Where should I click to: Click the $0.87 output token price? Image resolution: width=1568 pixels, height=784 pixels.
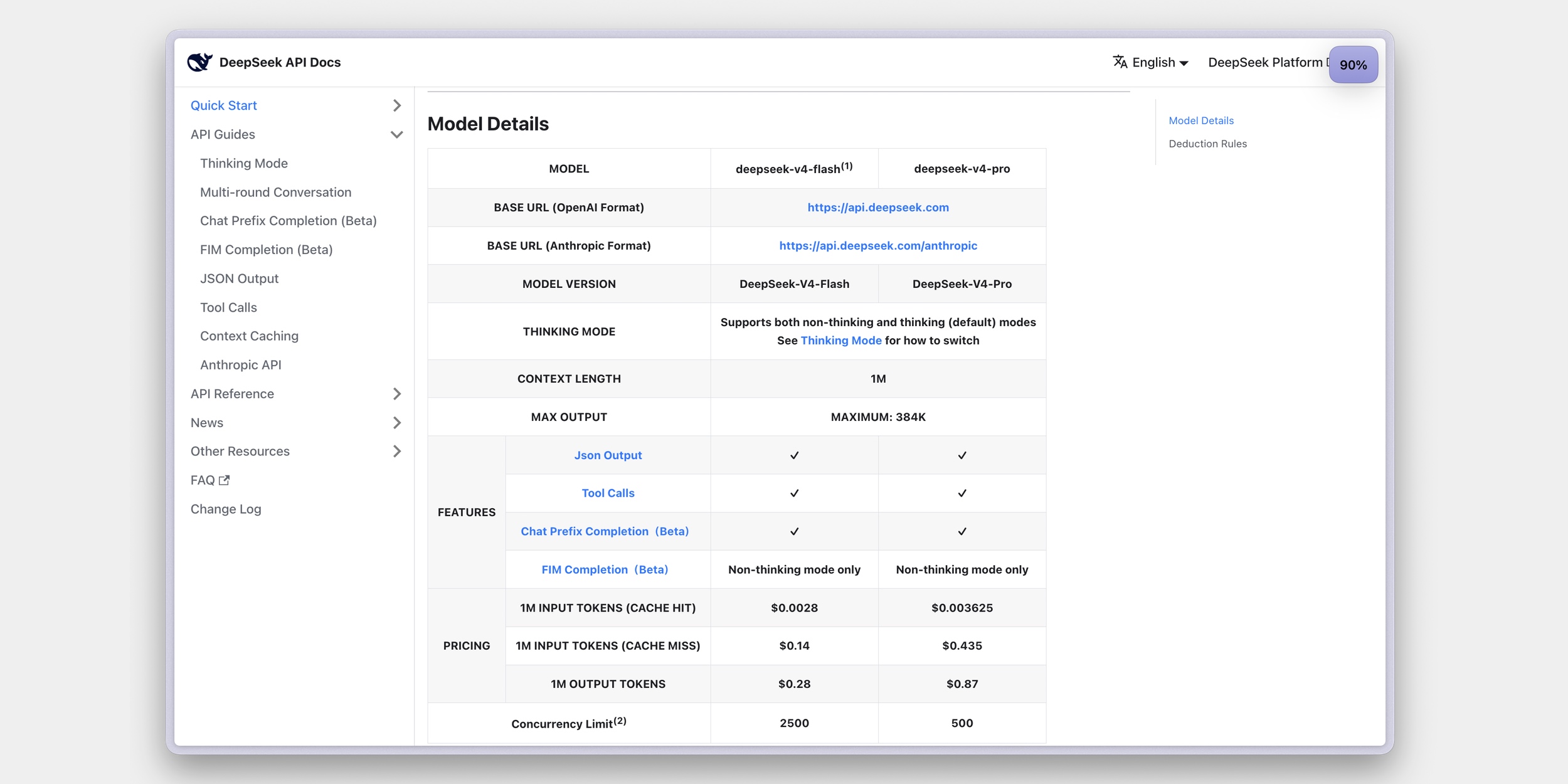pos(961,684)
